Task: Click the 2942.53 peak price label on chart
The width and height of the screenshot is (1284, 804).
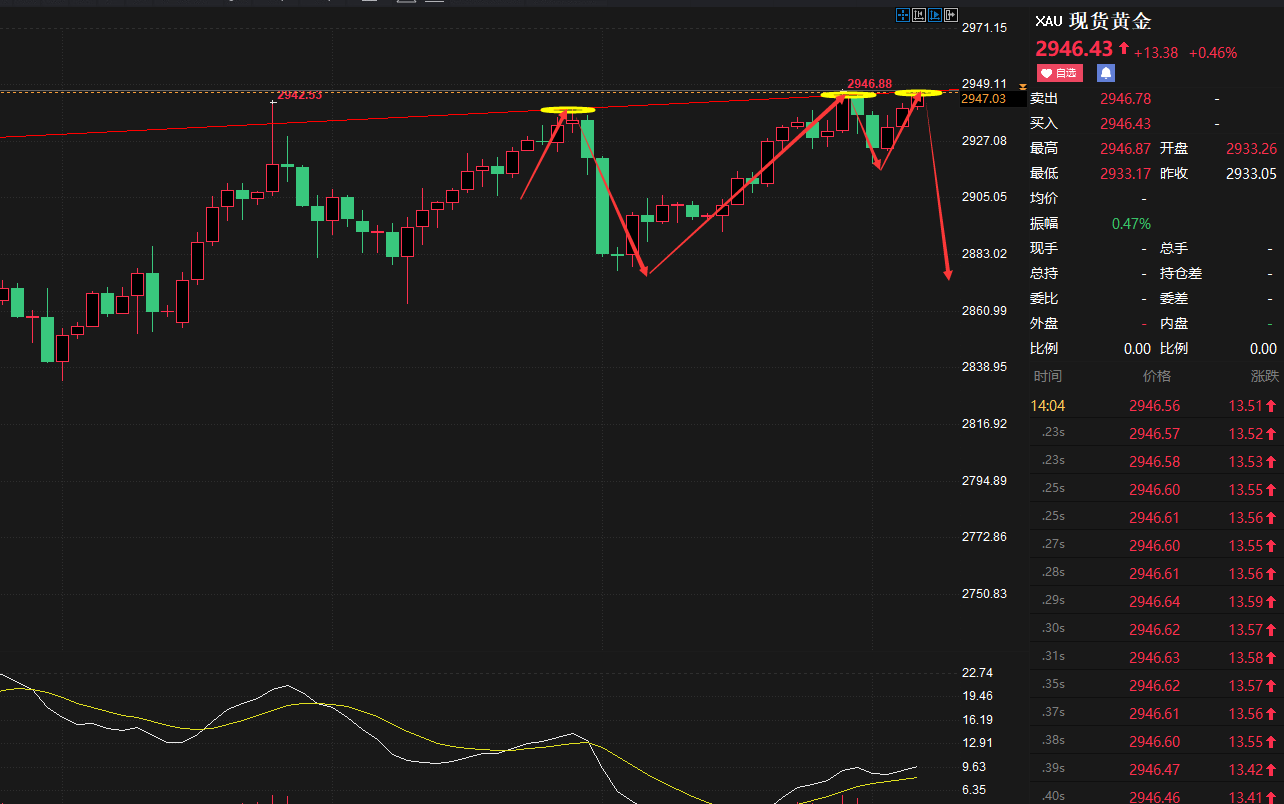Action: 300,95
